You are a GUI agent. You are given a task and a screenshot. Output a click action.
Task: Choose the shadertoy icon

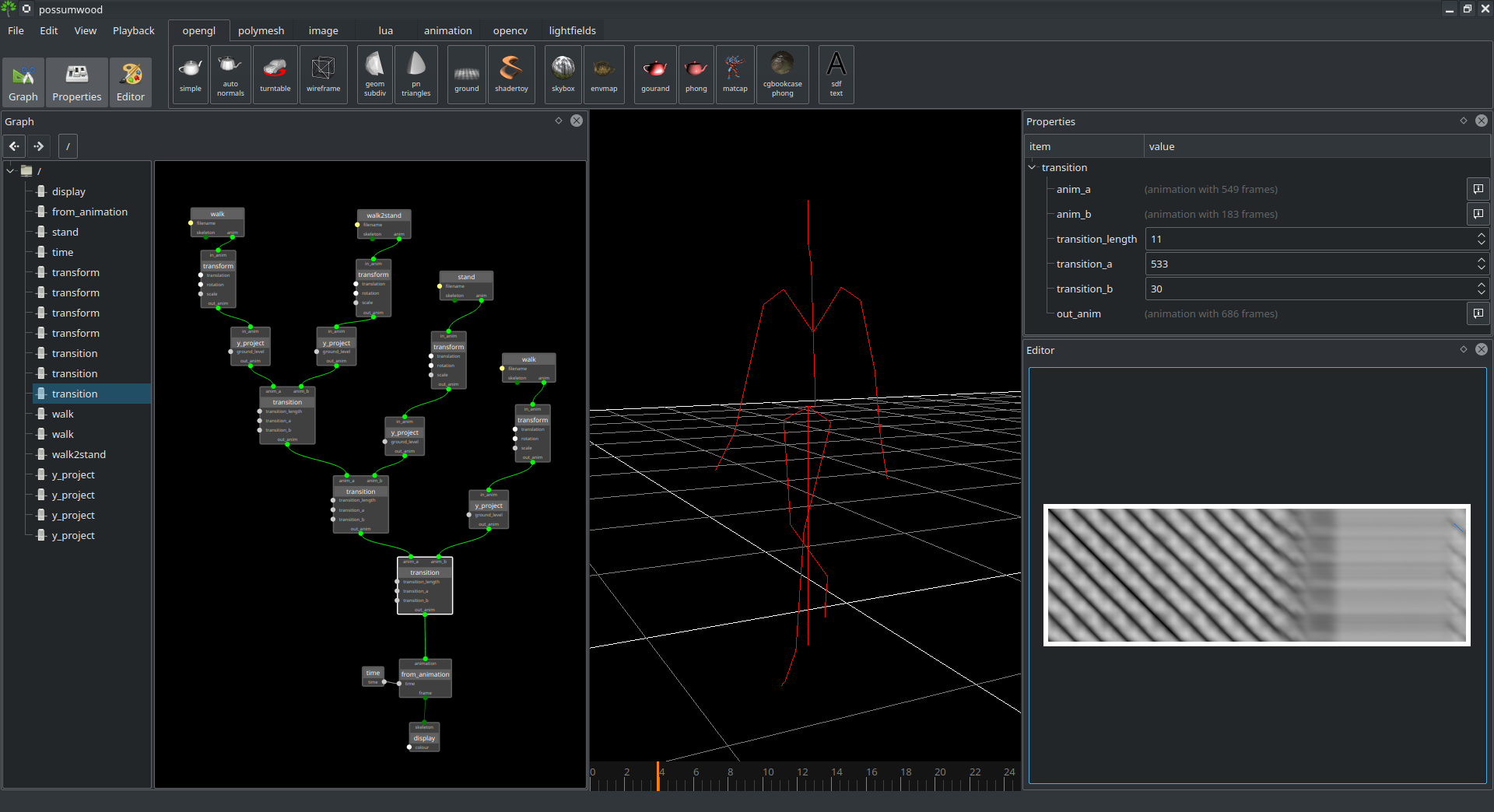coord(511,75)
